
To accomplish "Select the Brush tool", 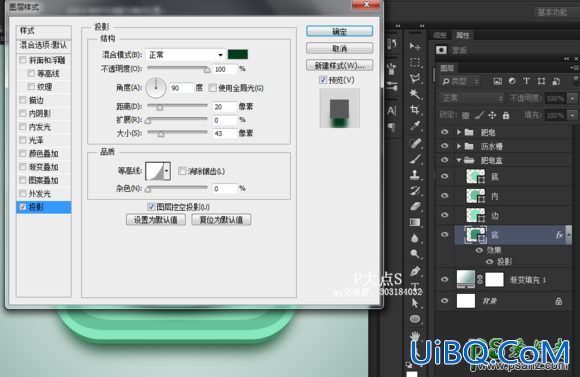I will (415, 159).
